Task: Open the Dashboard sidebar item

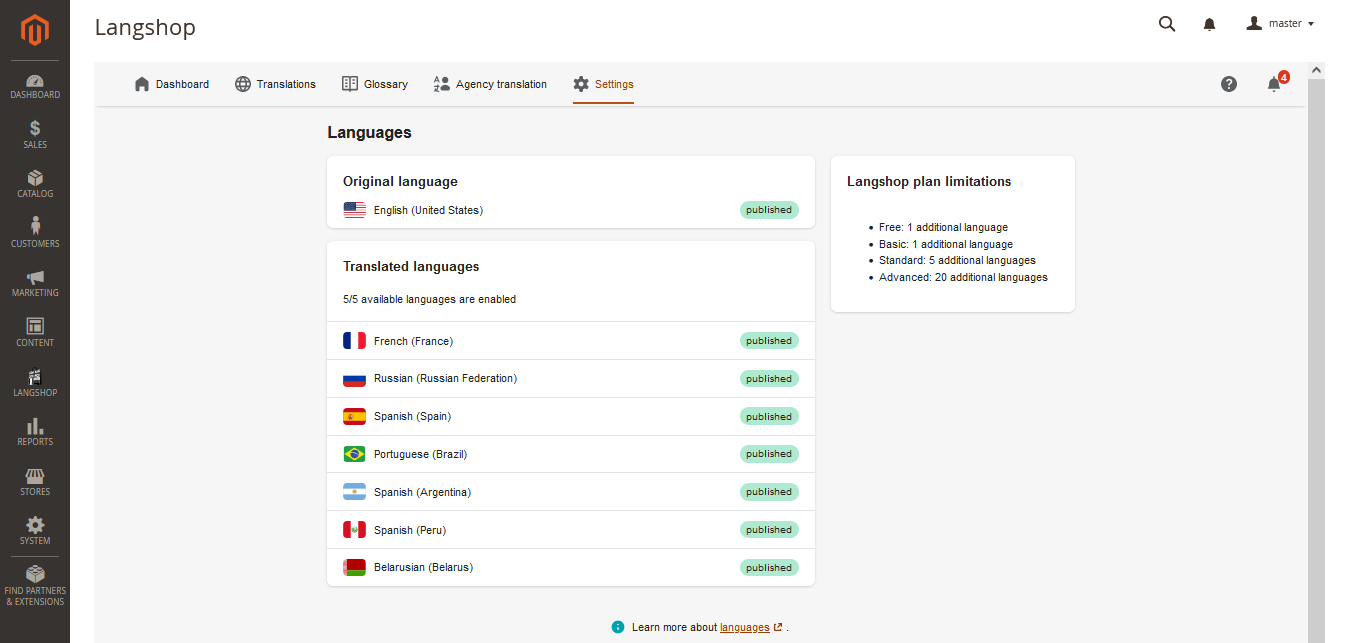Action: tap(35, 86)
